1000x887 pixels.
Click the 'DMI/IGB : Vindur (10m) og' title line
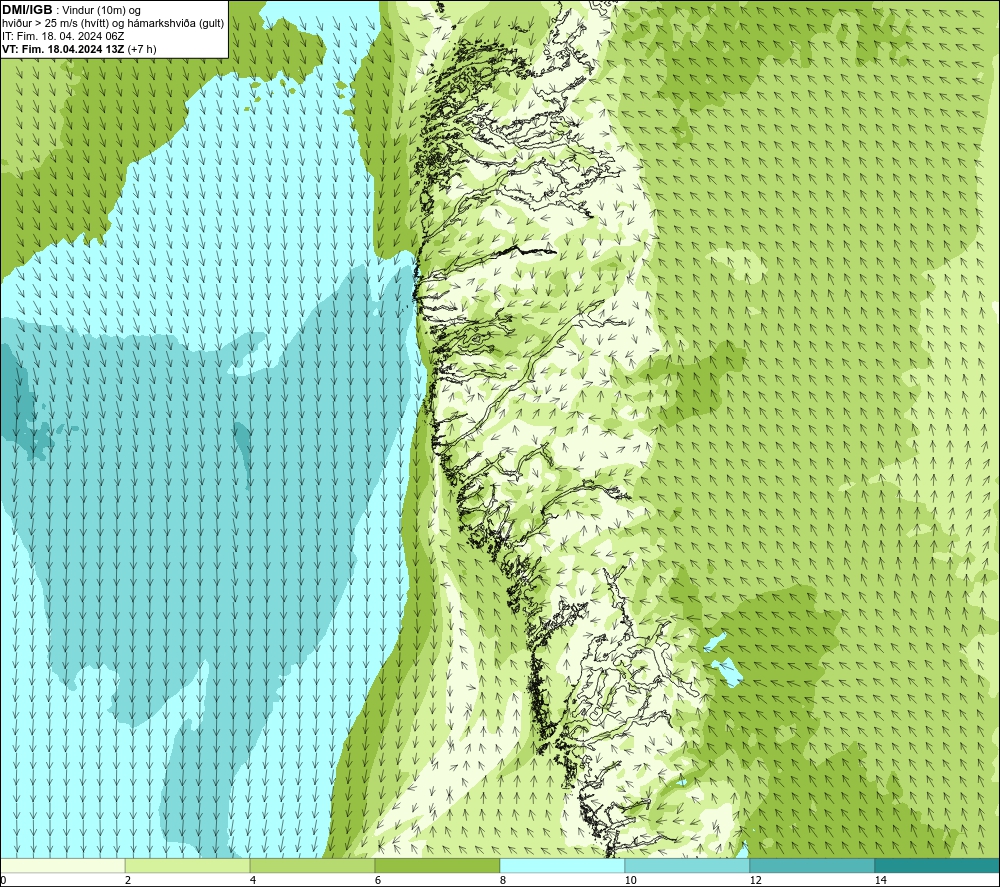(71, 10)
